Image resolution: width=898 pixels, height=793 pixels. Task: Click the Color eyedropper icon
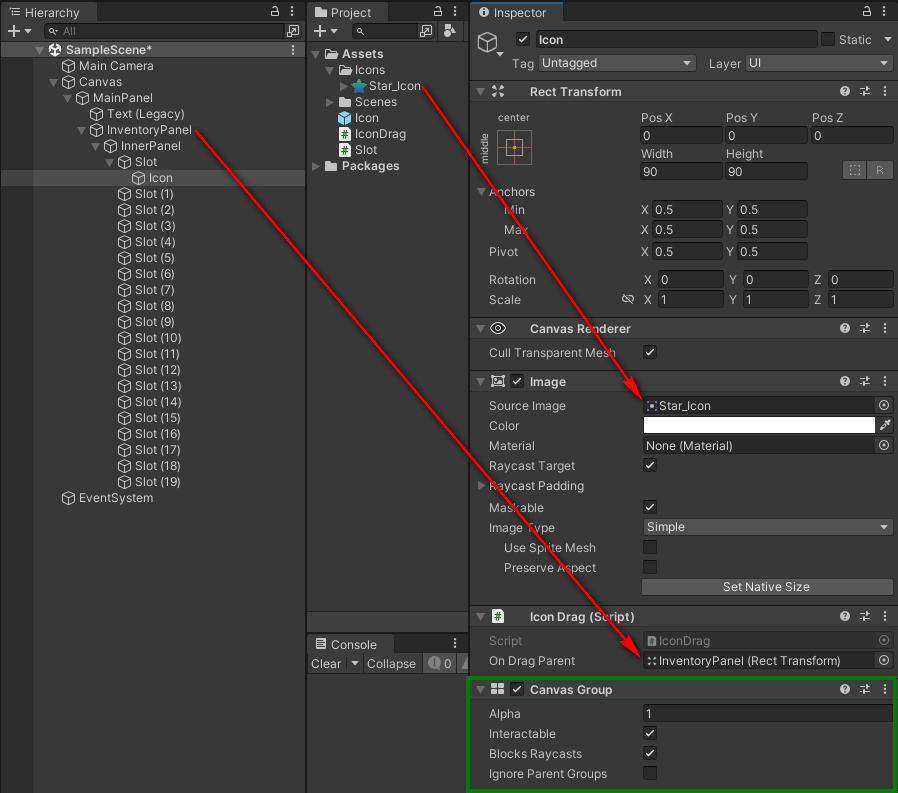[885, 425]
